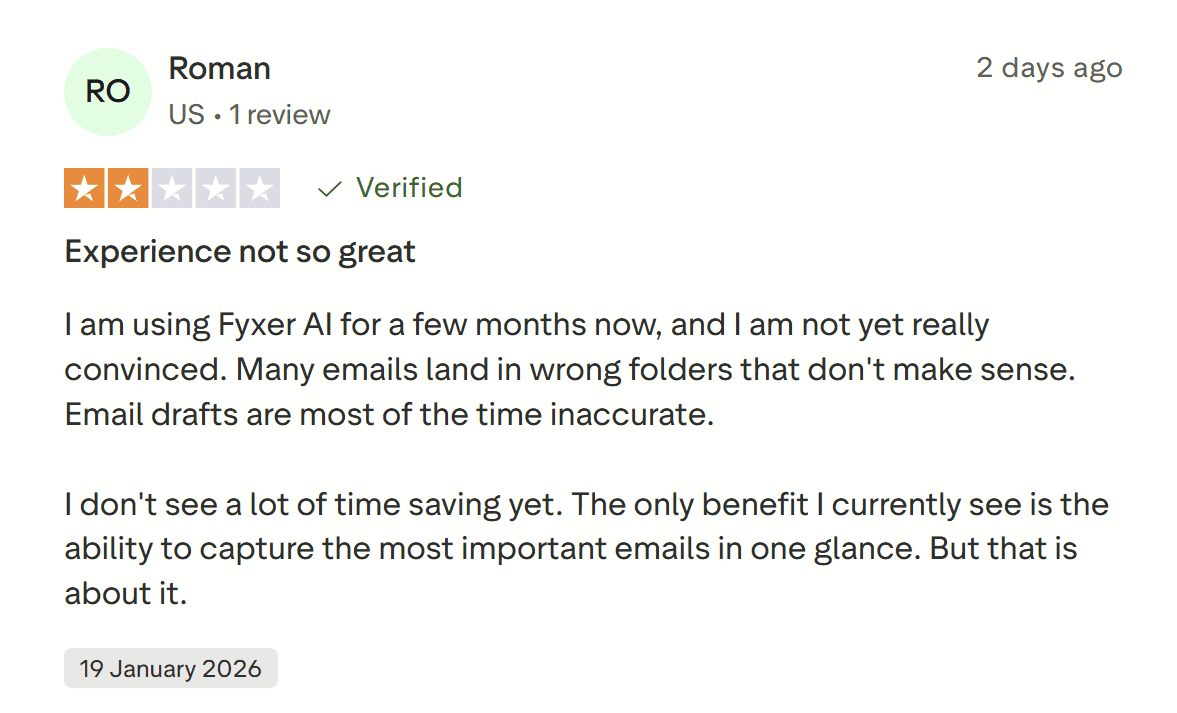Click the US country label
This screenshot has width=1177, height=713.
click(186, 115)
